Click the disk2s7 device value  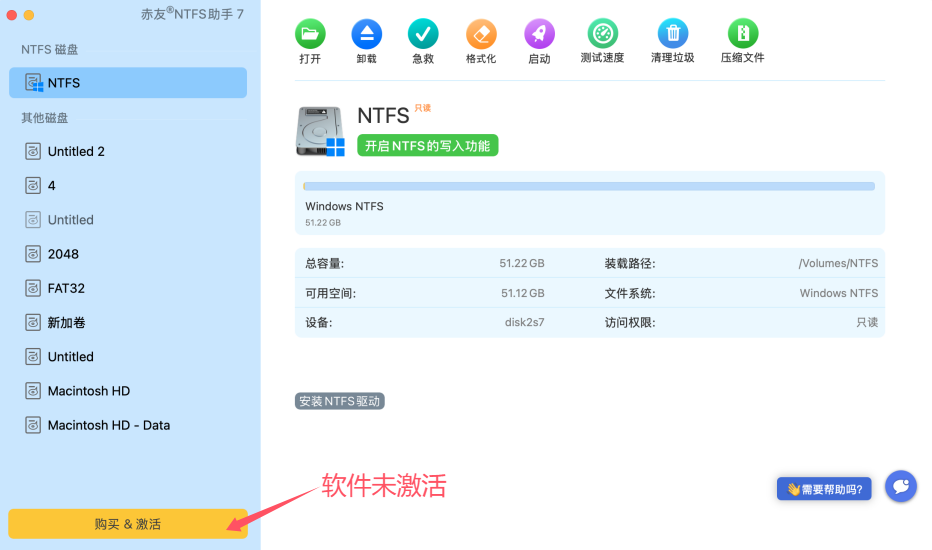pyautogui.click(x=524, y=322)
